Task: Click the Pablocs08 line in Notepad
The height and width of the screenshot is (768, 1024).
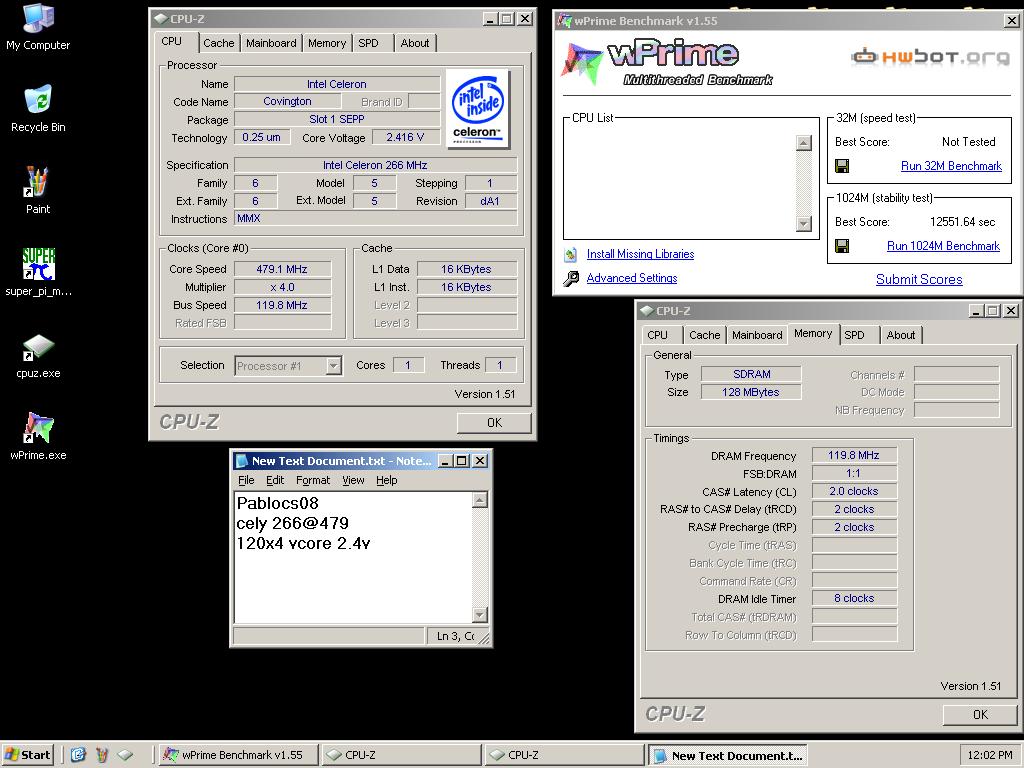Action: point(278,504)
